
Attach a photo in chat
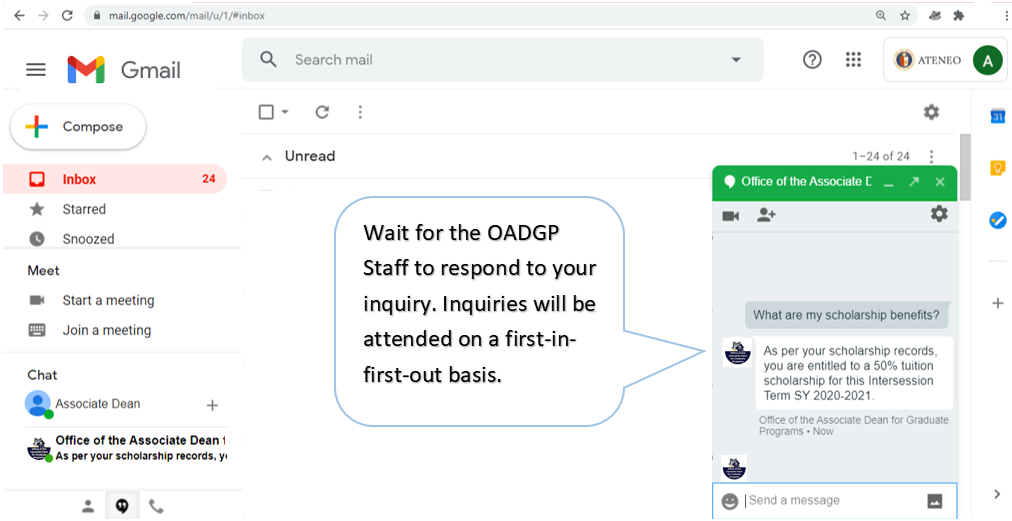coord(935,500)
